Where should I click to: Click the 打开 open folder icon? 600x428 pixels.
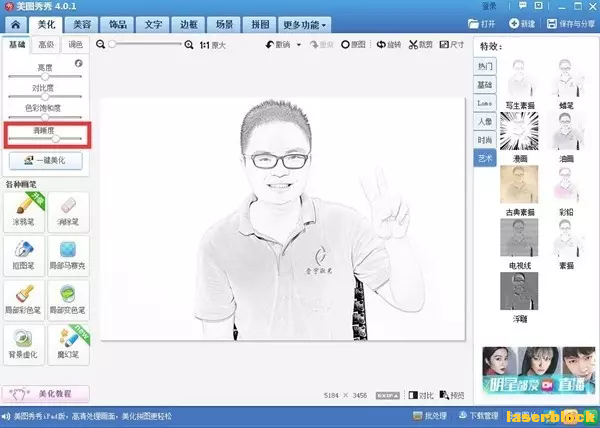click(x=473, y=24)
